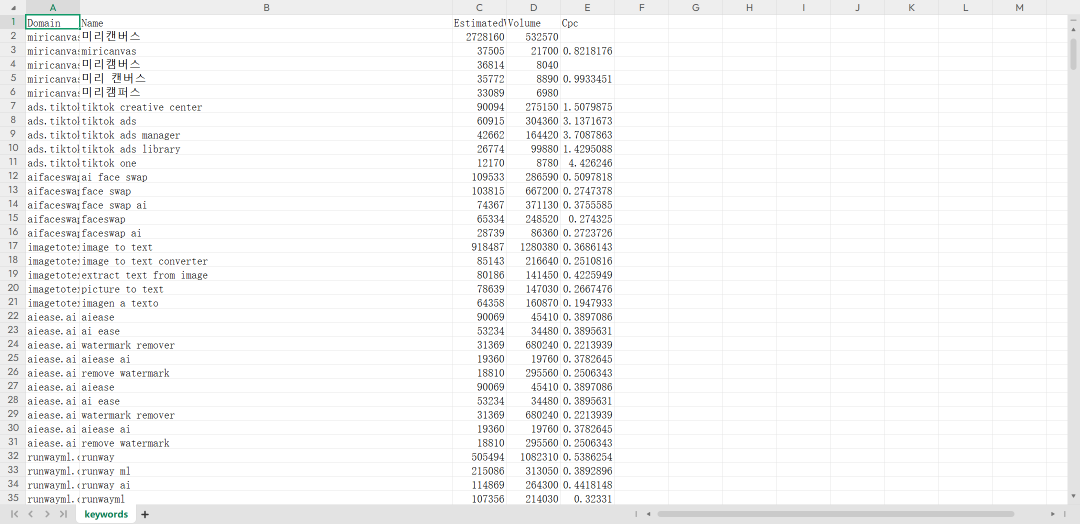The width and height of the screenshot is (1080, 524).
Task: Select cell containing ai face swap
Action: coord(266,177)
